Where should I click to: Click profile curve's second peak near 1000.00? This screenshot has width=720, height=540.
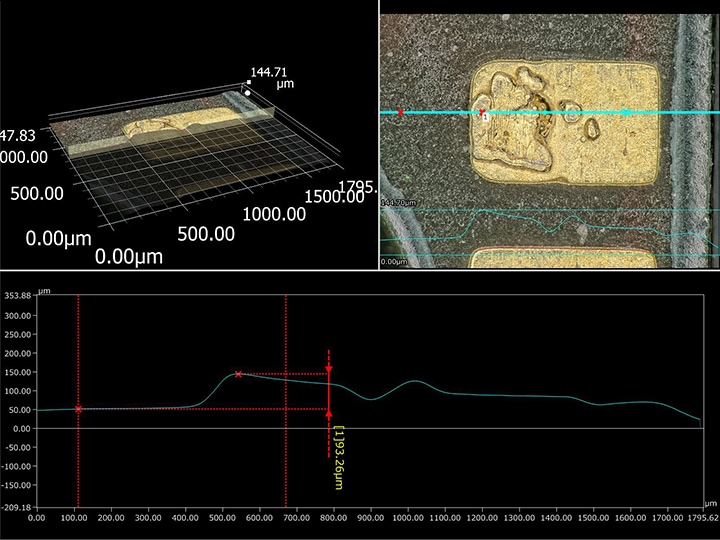click(x=415, y=381)
